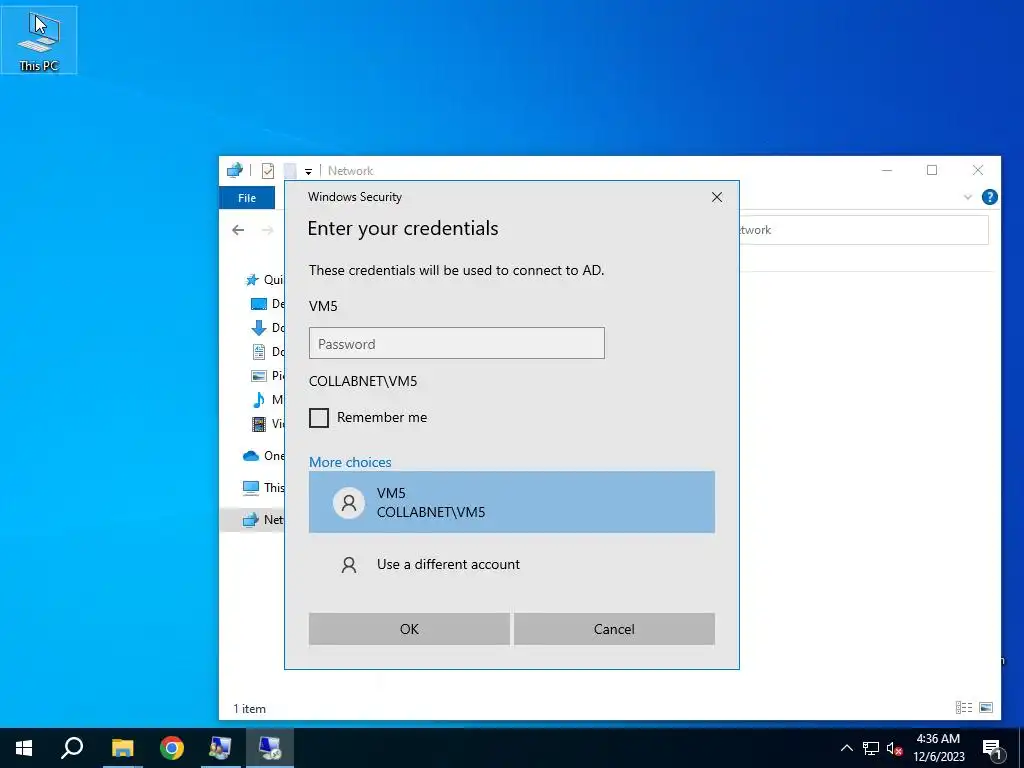1024x768 pixels.
Task: Select Music folder in navigation pane
Action: coord(268,400)
